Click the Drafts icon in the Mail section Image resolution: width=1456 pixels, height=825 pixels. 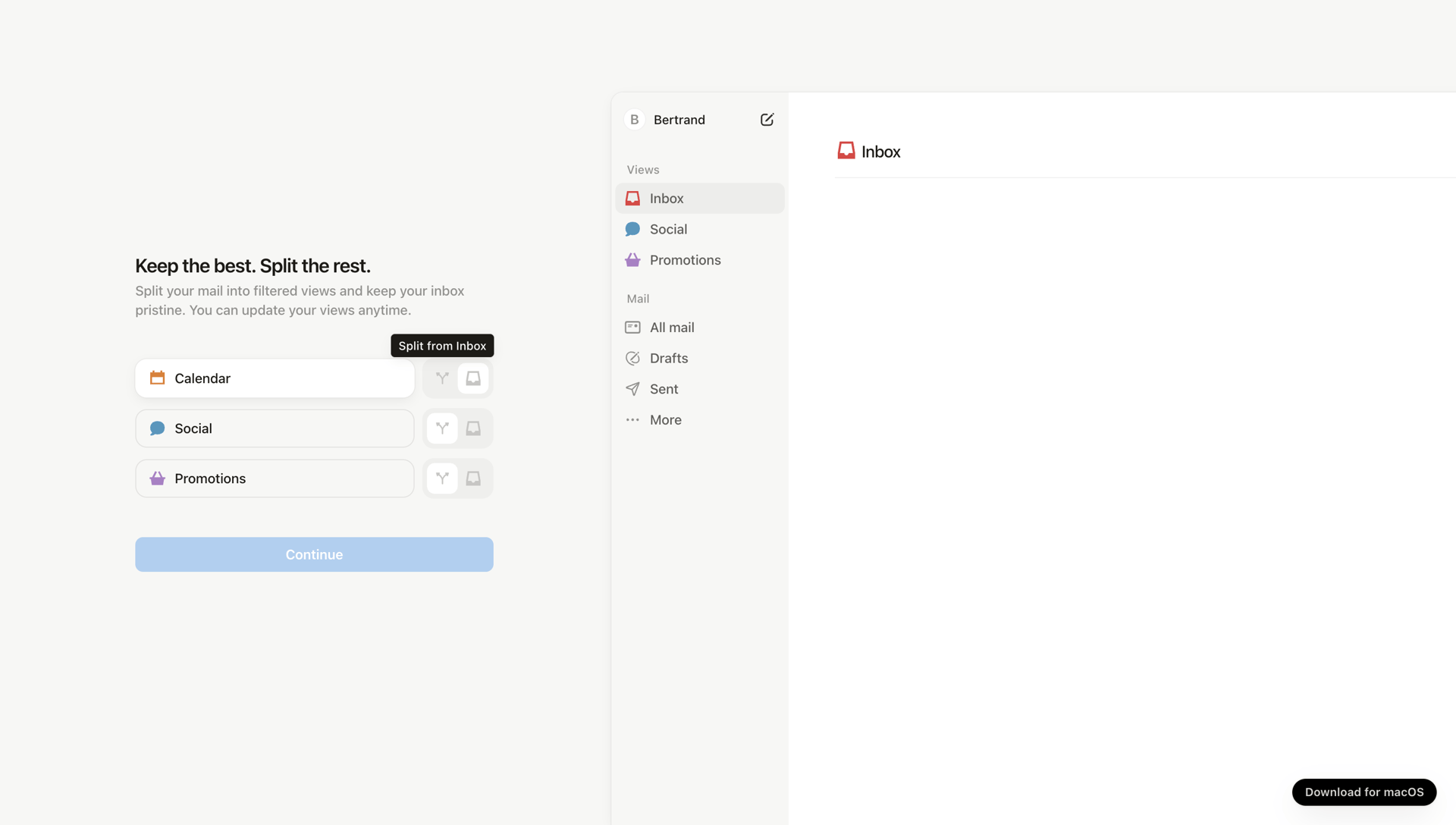tap(632, 358)
